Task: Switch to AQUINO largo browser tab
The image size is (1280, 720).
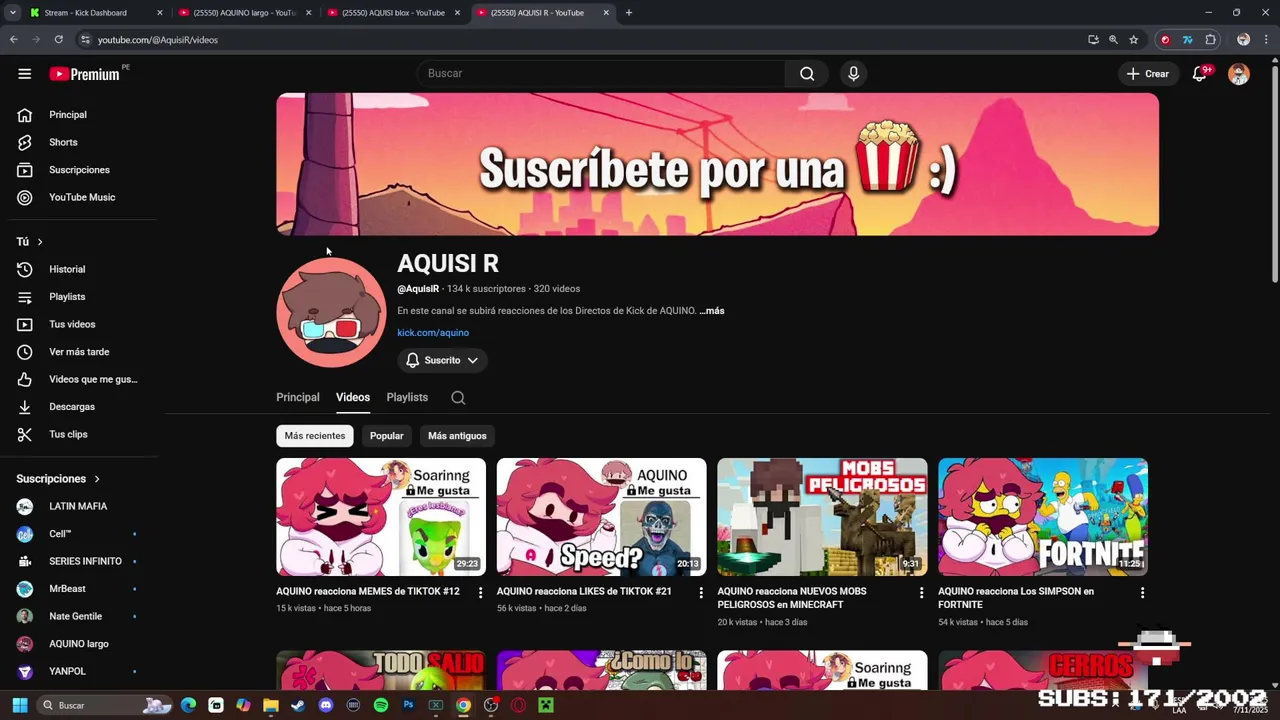Action: click(x=245, y=13)
